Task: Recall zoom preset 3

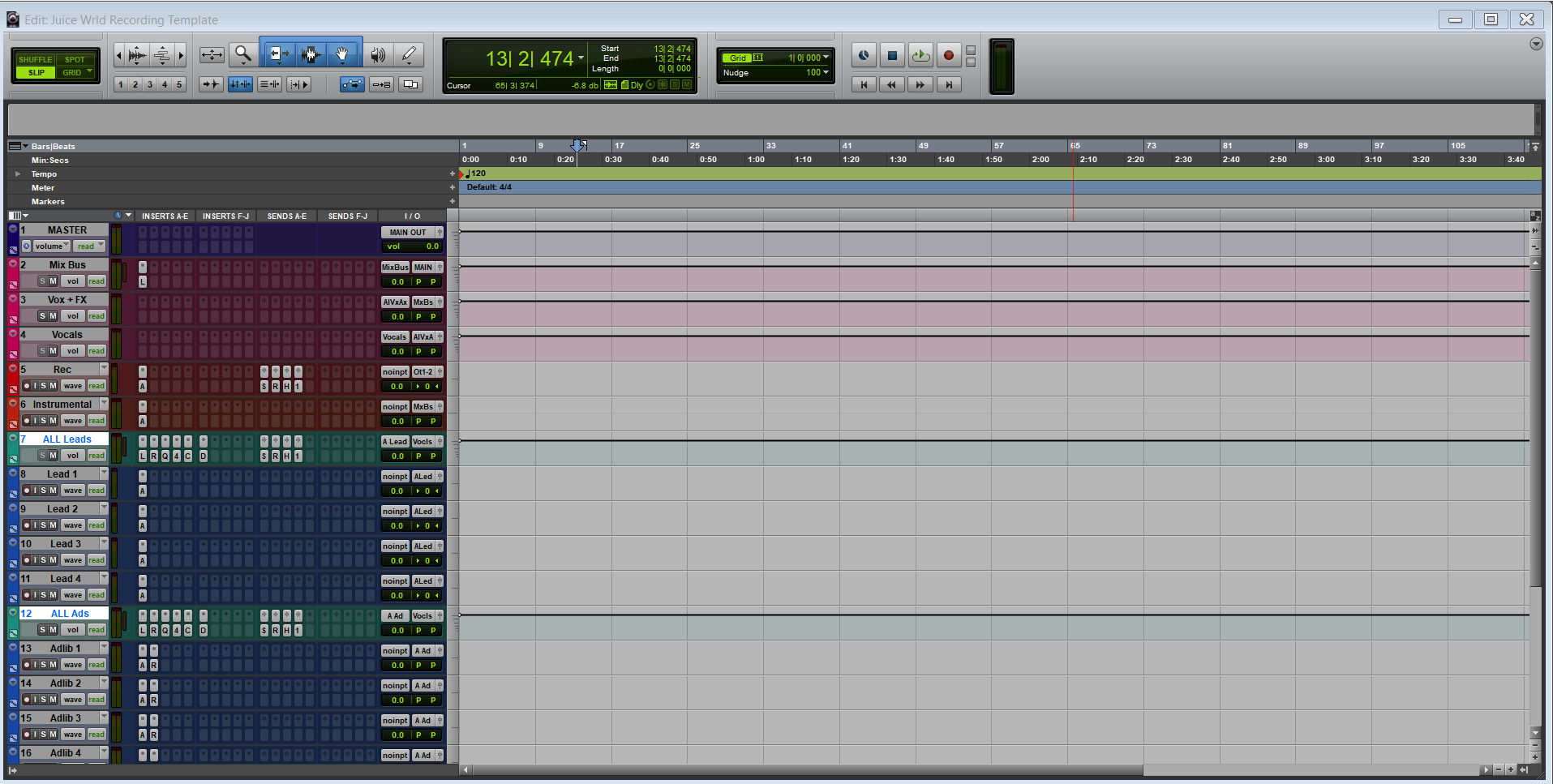Action: coord(149,84)
